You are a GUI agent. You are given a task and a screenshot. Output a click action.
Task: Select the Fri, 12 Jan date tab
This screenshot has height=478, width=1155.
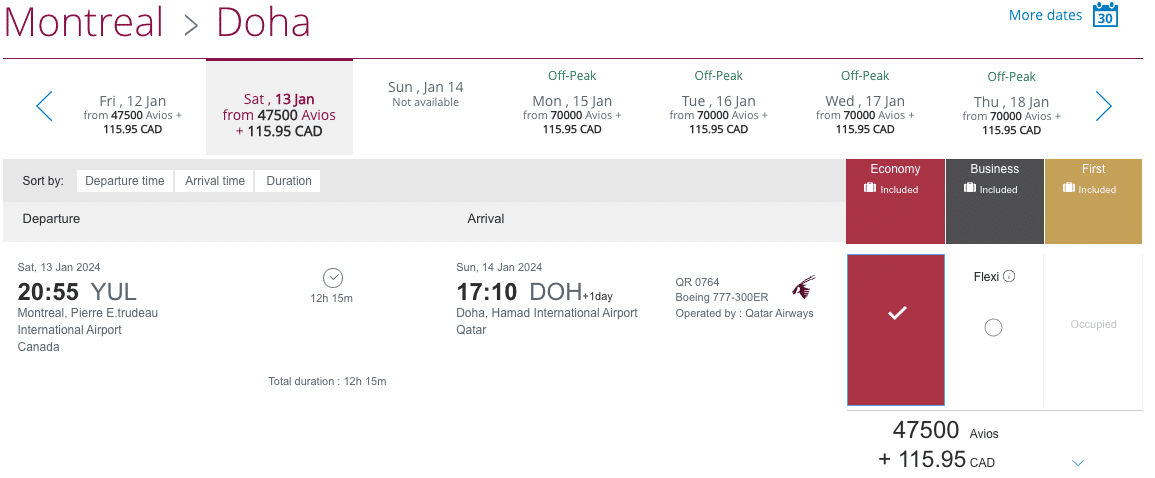click(x=132, y=108)
